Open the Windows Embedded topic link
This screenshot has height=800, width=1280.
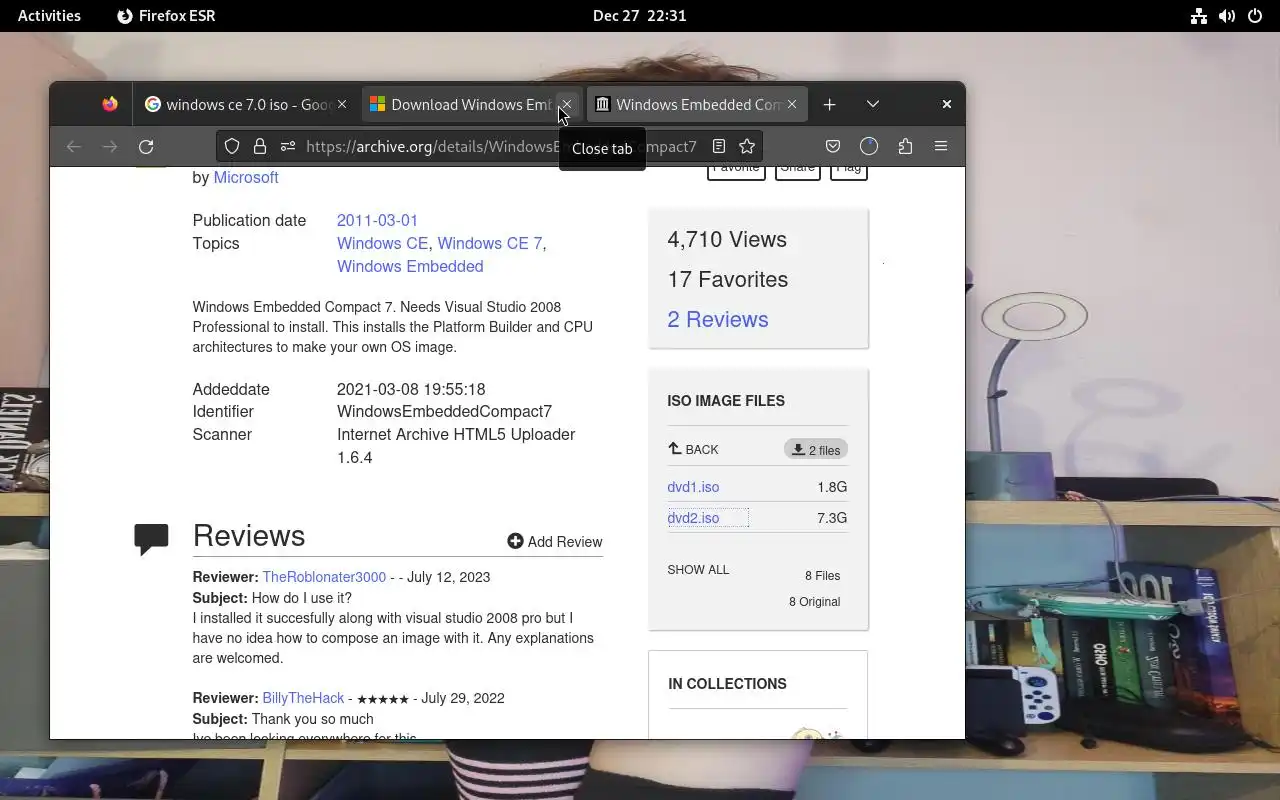[x=410, y=266]
